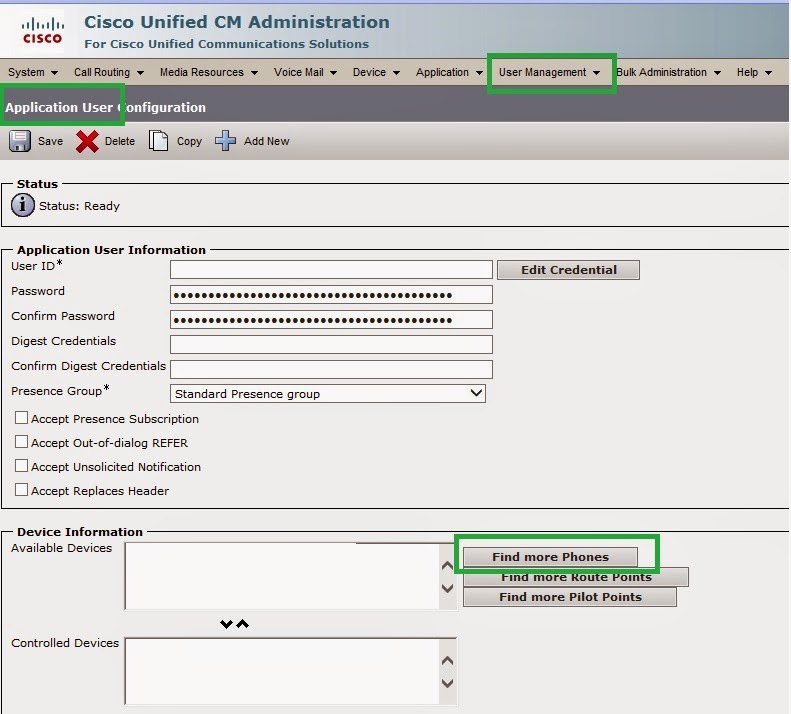Click Find more Phones button
This screenshot has width=791, height=714.
(550, 557)
